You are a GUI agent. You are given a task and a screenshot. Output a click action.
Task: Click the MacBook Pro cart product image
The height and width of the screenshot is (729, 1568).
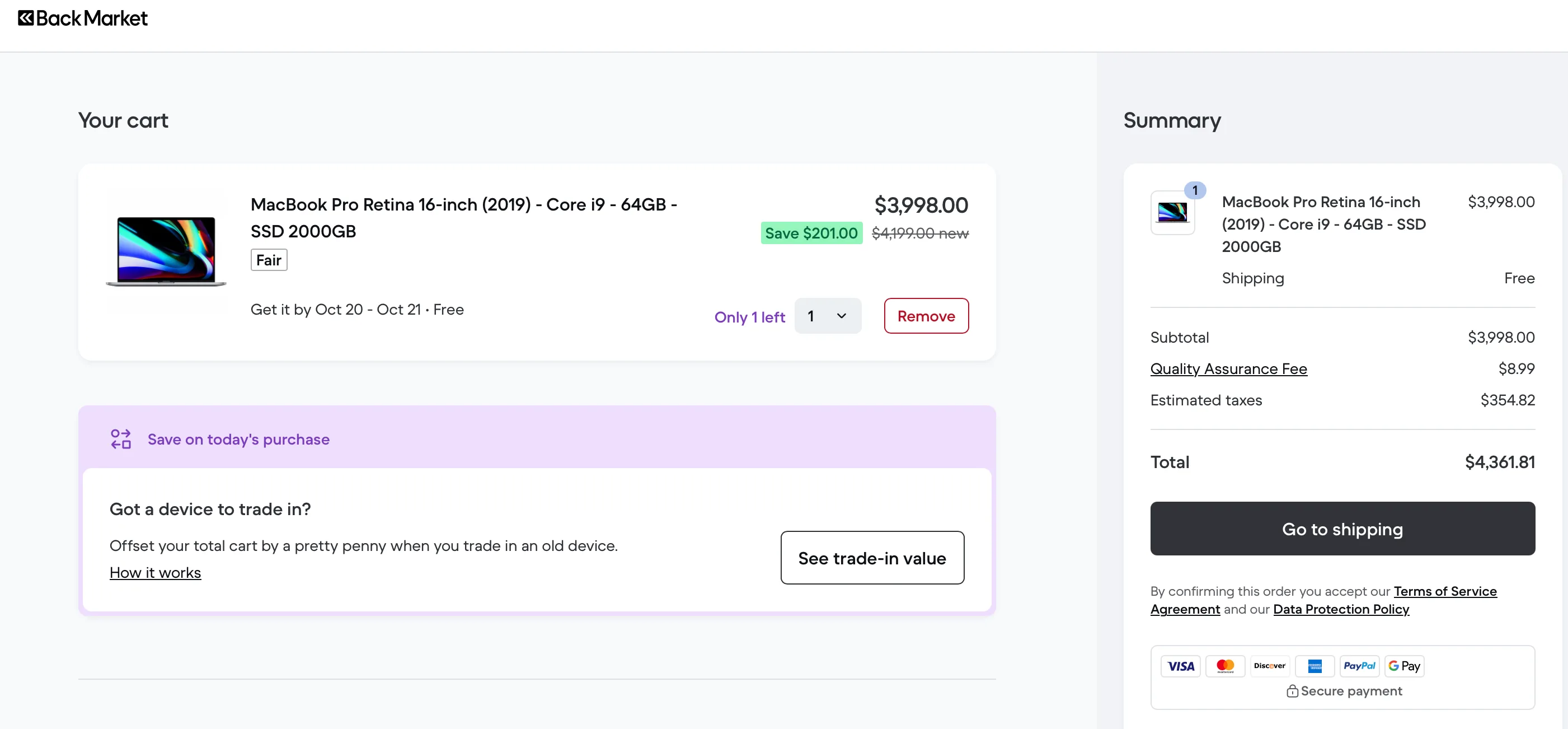pos(166,251)
